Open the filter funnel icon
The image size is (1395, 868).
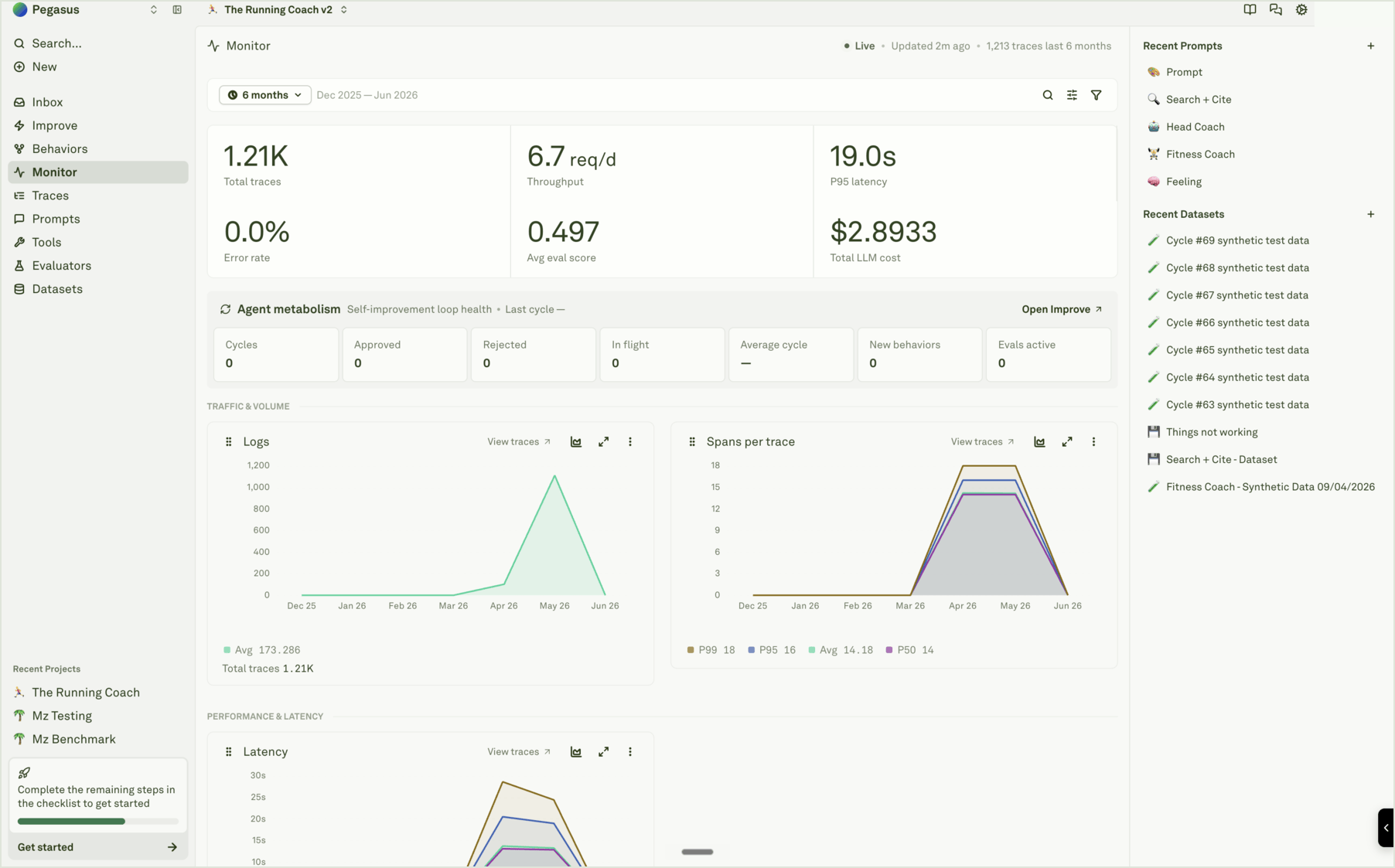1097,95
